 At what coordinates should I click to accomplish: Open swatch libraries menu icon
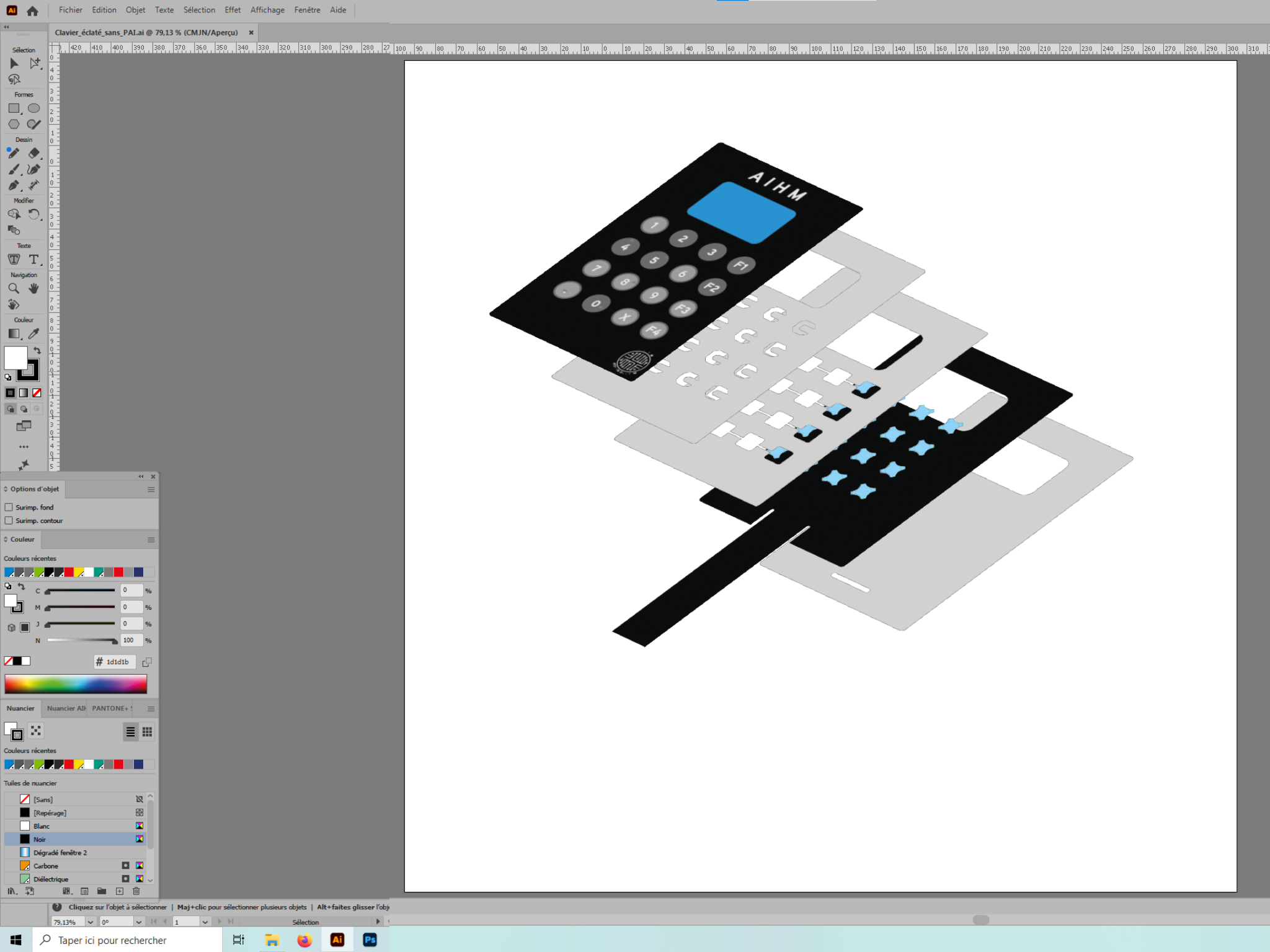tap(12, 891)
